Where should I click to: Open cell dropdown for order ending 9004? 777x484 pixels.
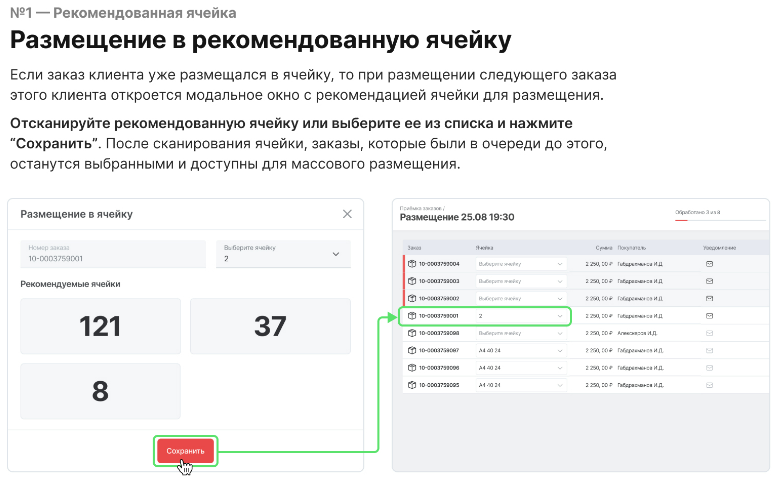click(x=521, y=264)
